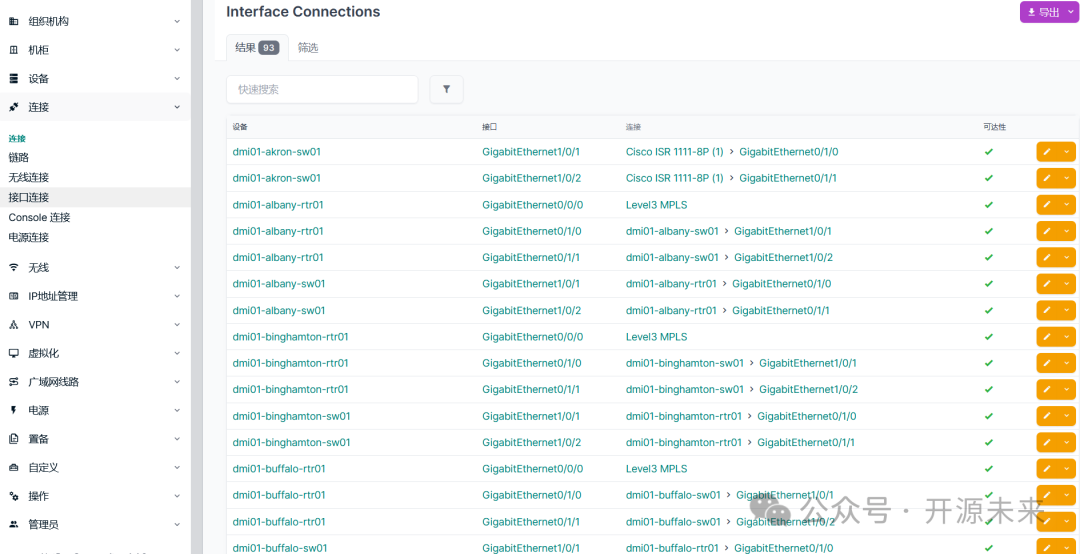This screenshot has height=554, width=1080.
Task: Open Console 连接 in the sidebar
Action: pyautogui.click(x=39, y=218)
